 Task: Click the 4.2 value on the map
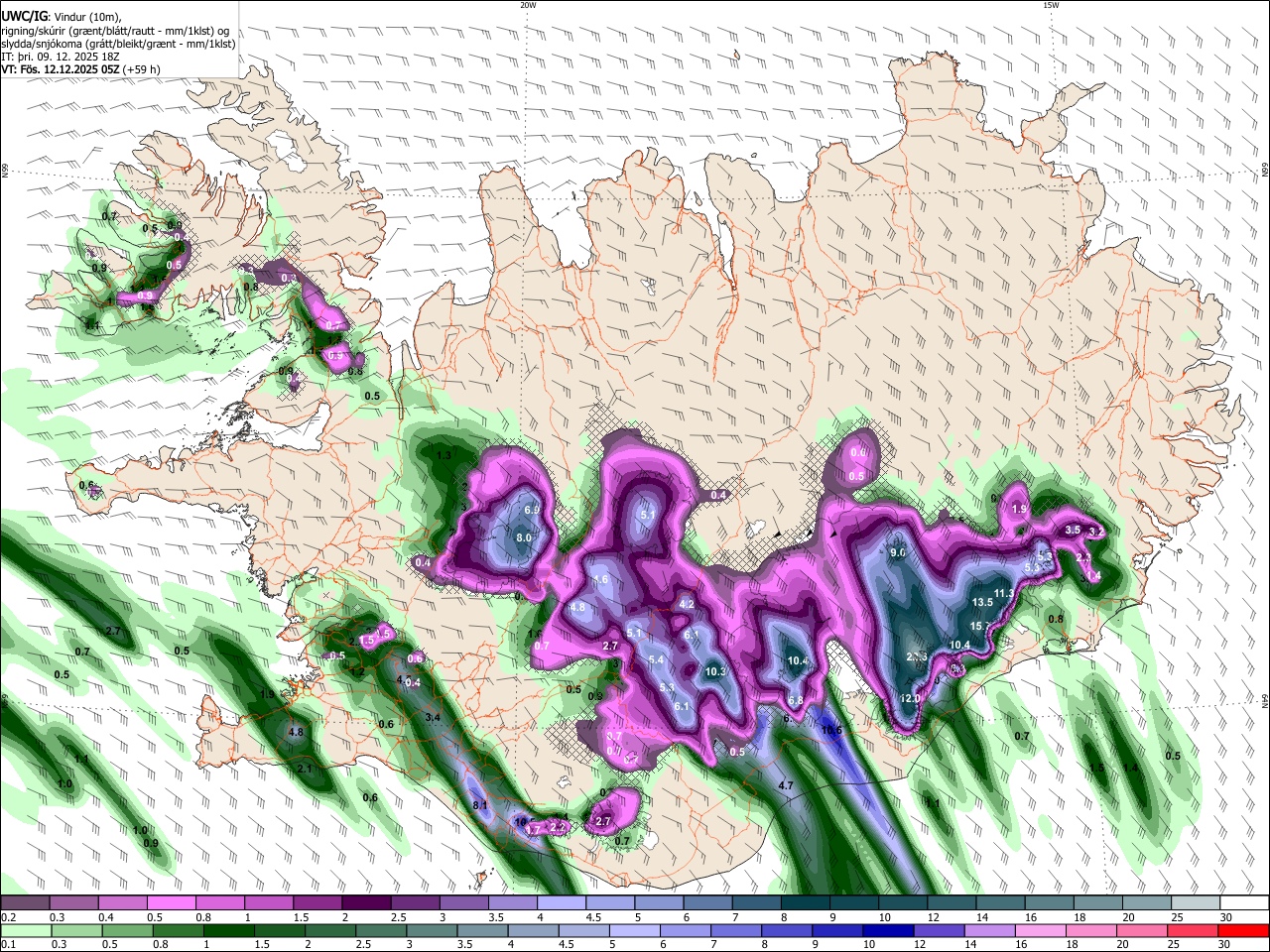pyautogui.click(x=686, y=603)
